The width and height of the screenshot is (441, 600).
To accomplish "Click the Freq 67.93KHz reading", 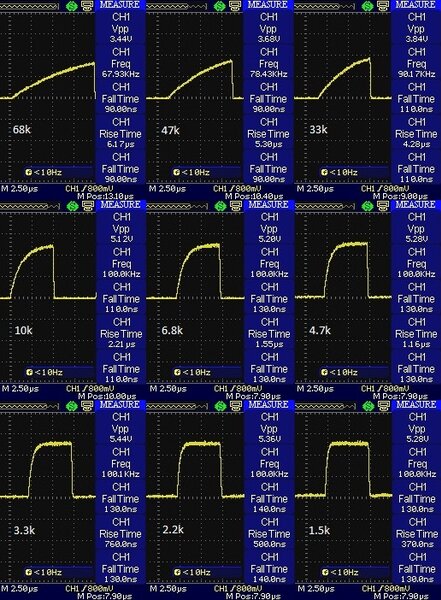I will (121, 74).
